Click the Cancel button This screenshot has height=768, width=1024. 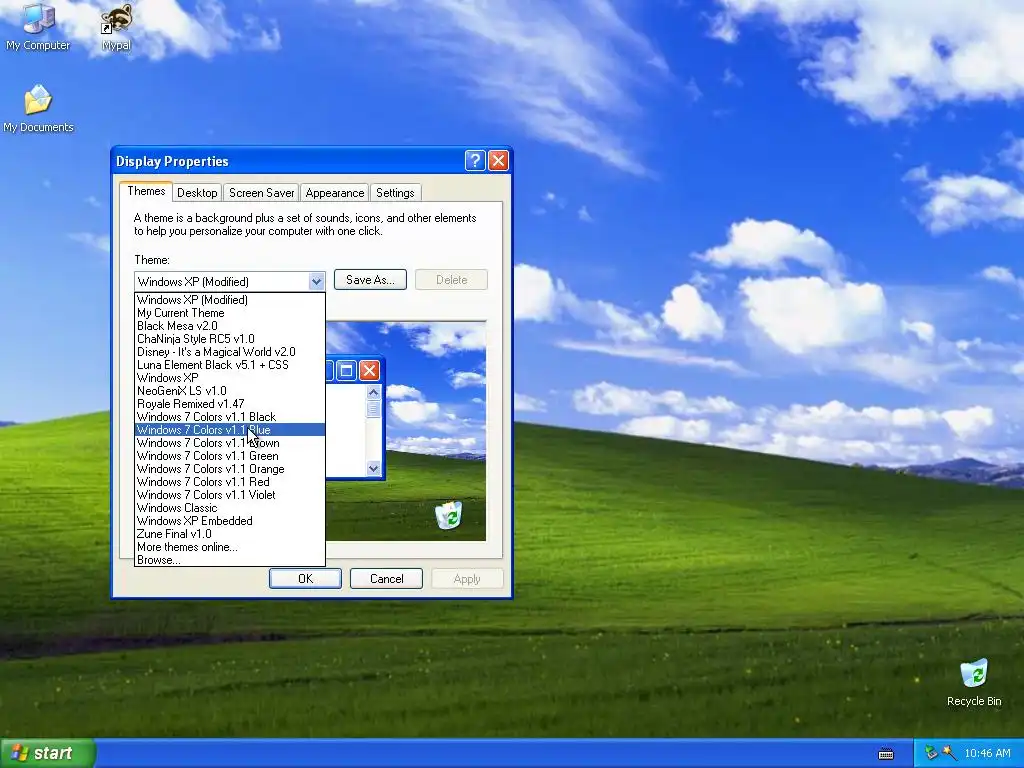pyautogui.click(x=387, y=579)
